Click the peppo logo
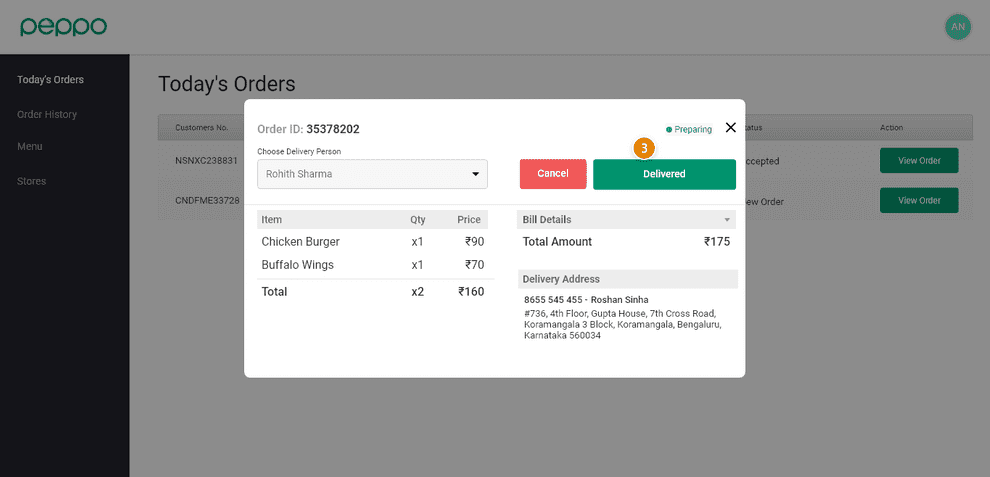Image resolution: width=990 pixels, height=477 pixels. [63, 27]
